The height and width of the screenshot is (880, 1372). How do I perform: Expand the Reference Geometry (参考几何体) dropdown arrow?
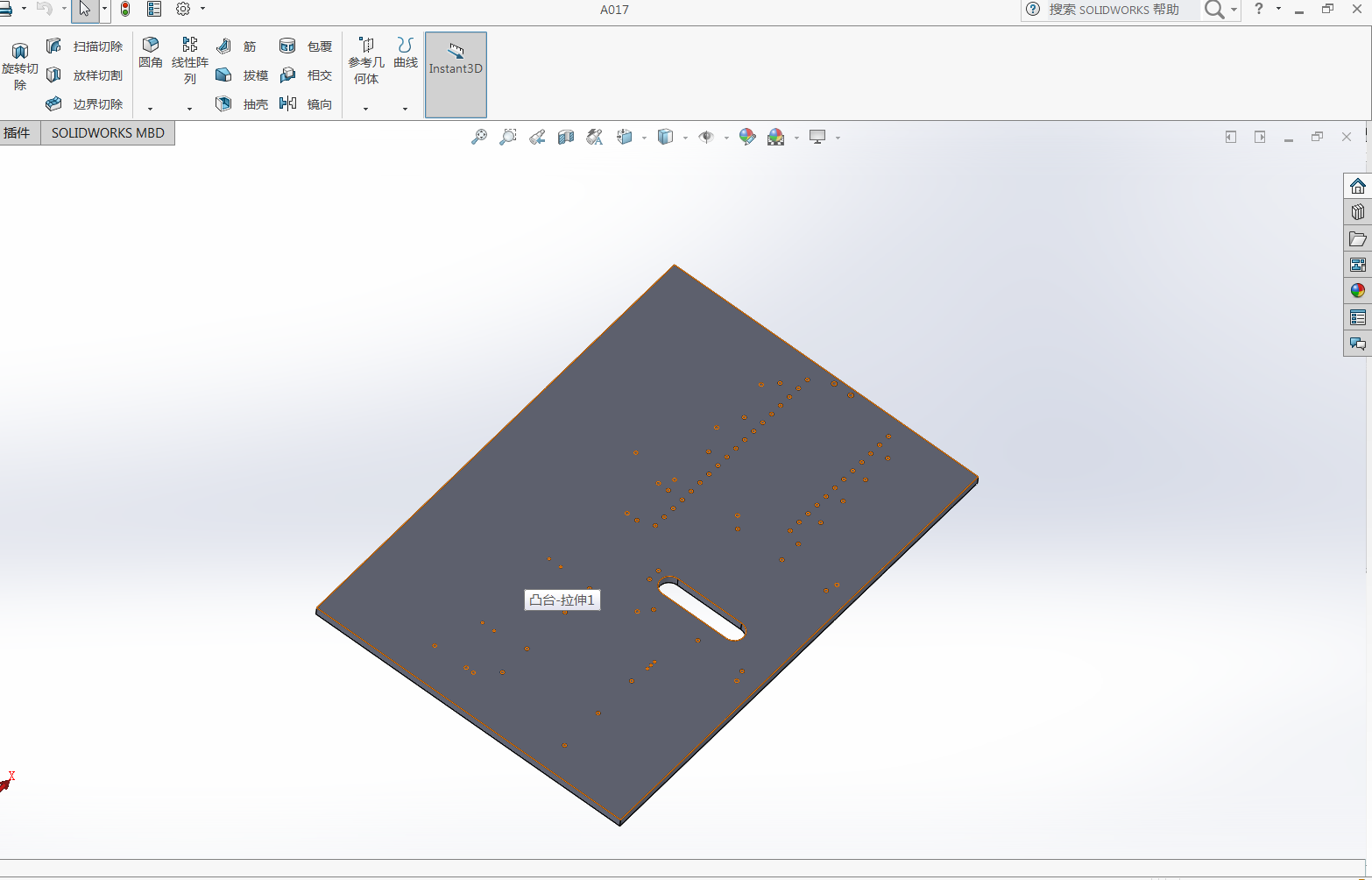pyautogui.click(x=365, y=109)
